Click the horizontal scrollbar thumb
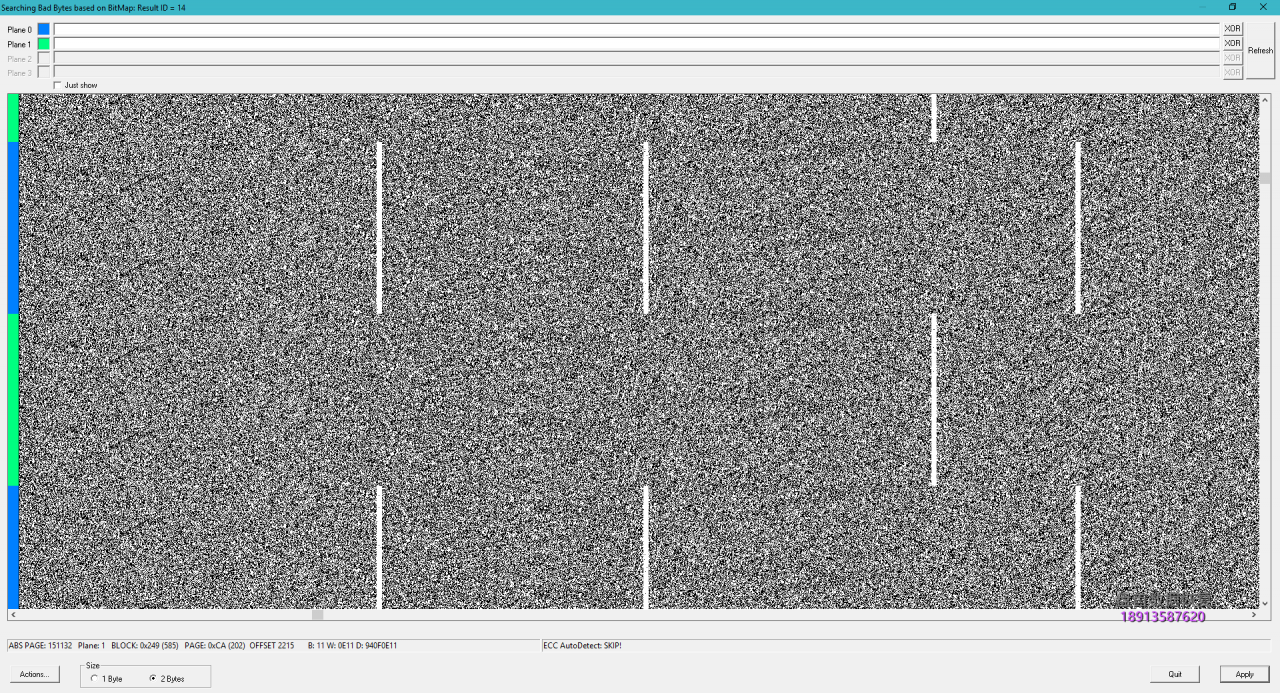Image resolution: width=1280 pixels, height=693 pixels. 318,614
